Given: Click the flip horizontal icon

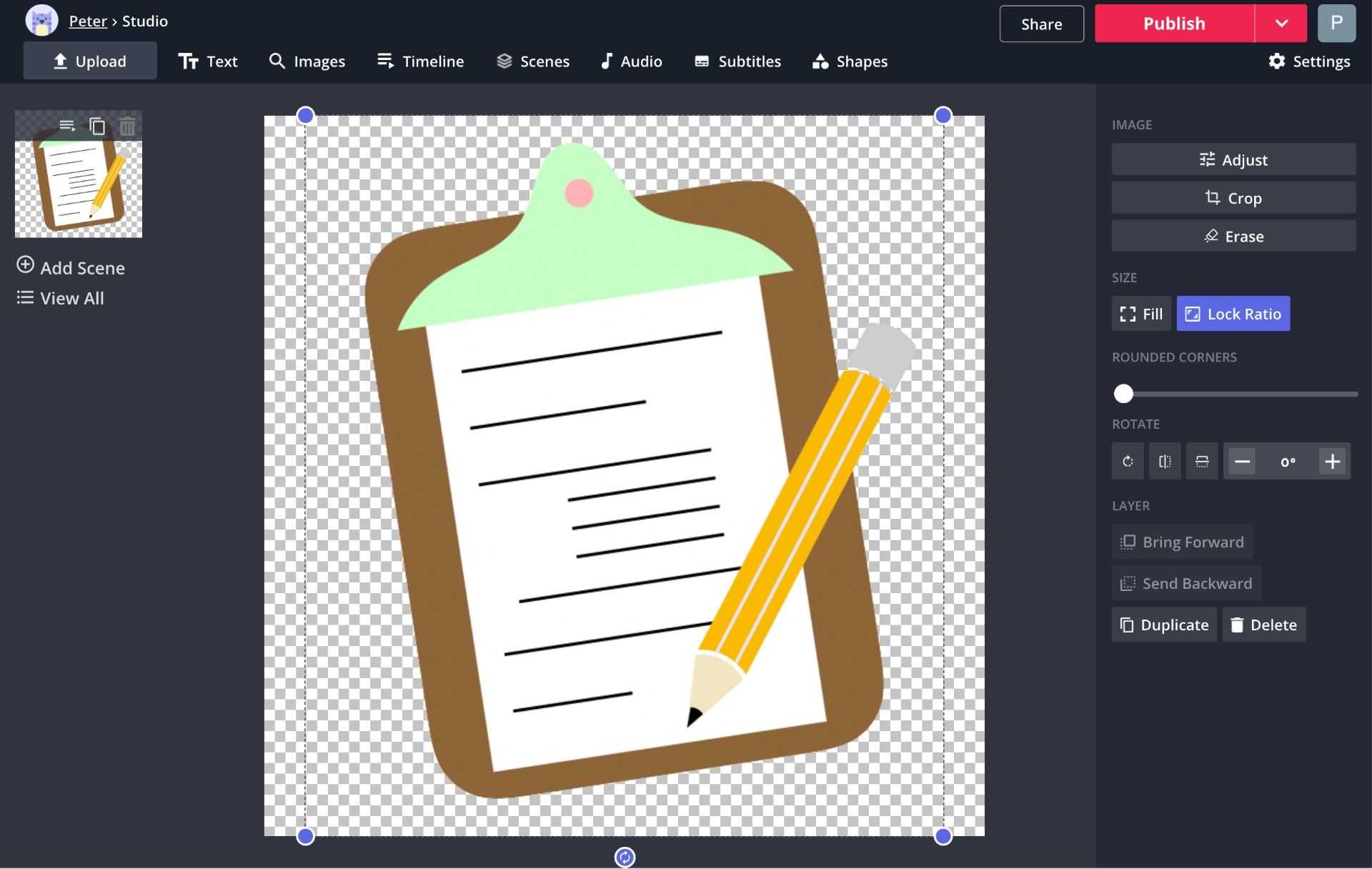Looking at the screenshot, I should [1165, 461].
